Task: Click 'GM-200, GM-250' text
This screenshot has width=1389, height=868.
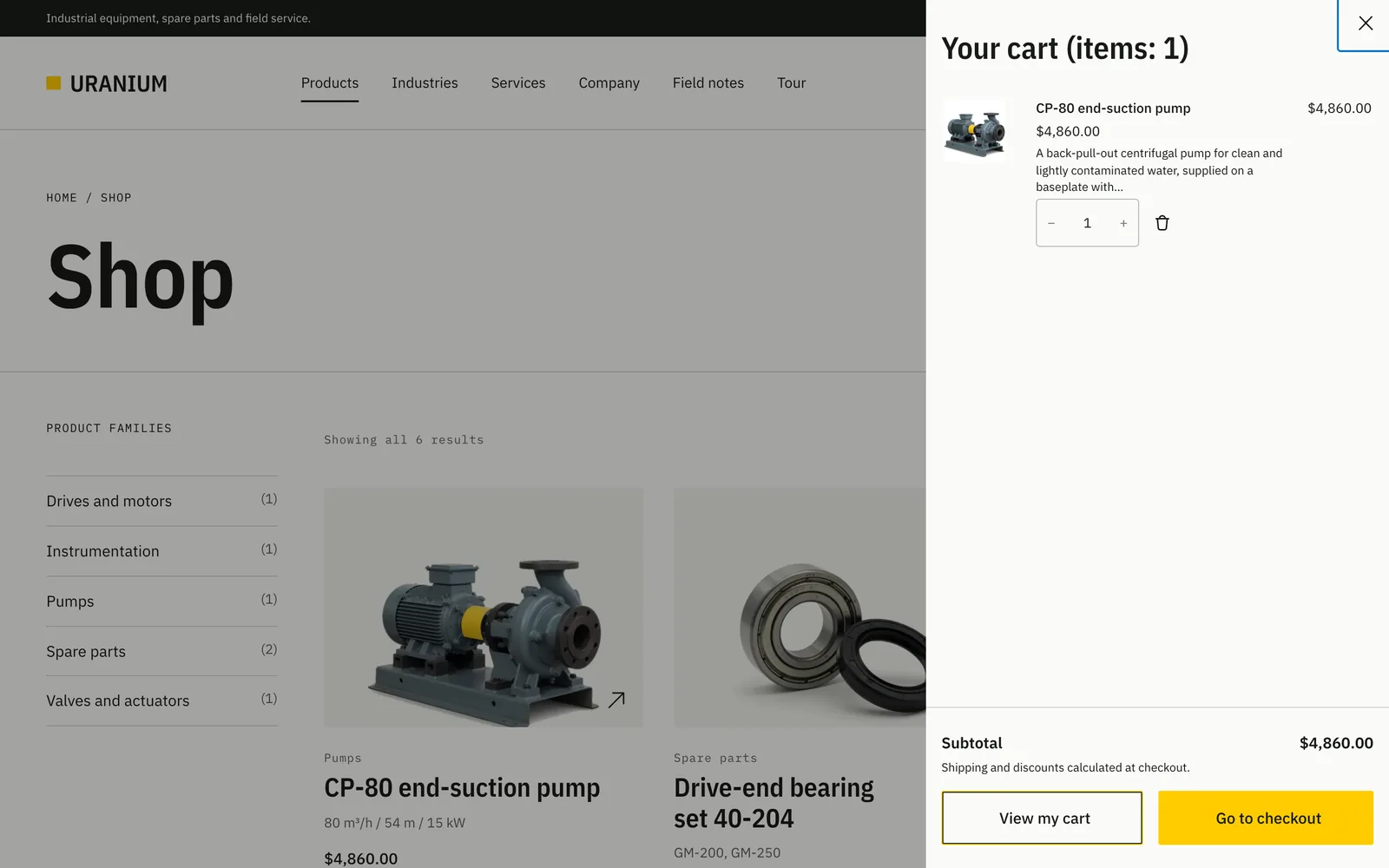Action: (x=727, y=852)
